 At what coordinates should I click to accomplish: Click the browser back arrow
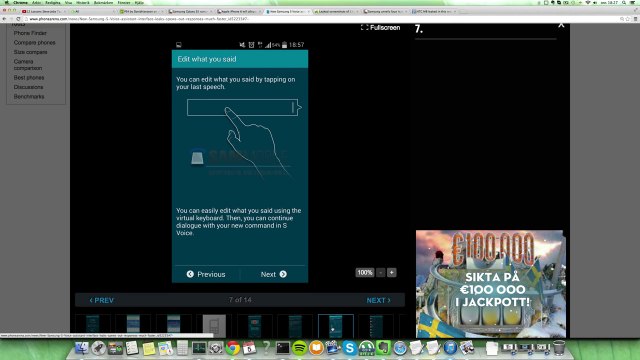pyautogui.click(x=4, y=19)
